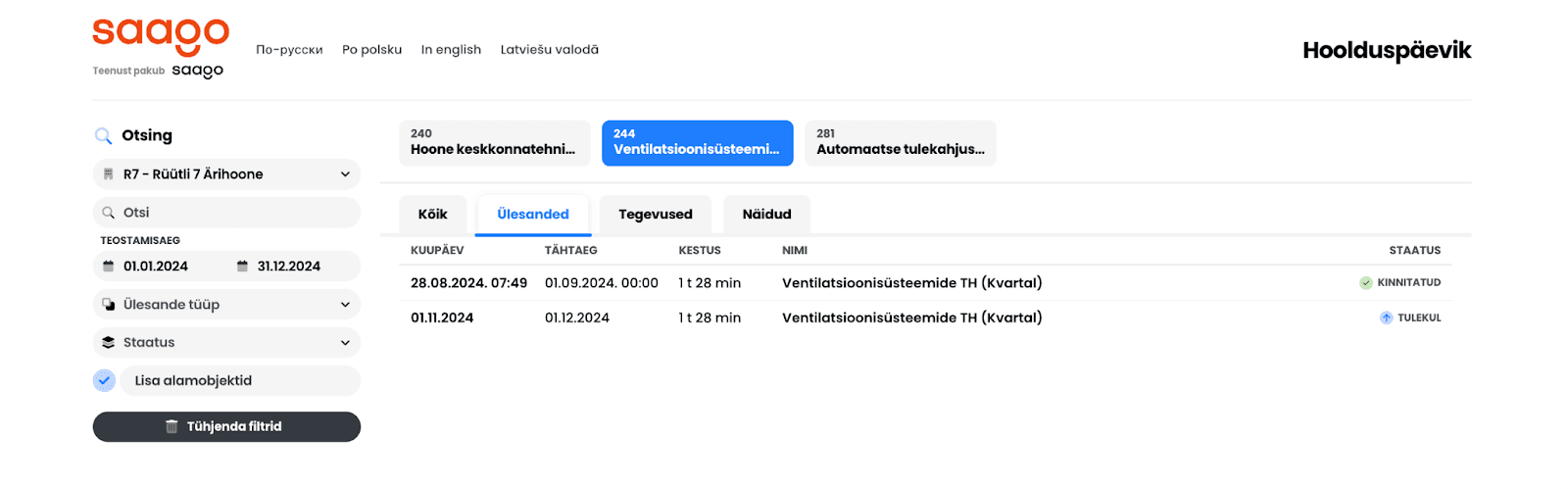The height and width of the screenshot is (489, 1568).
Task: Switch to the Tegevused tab
Action: [656, 215]
